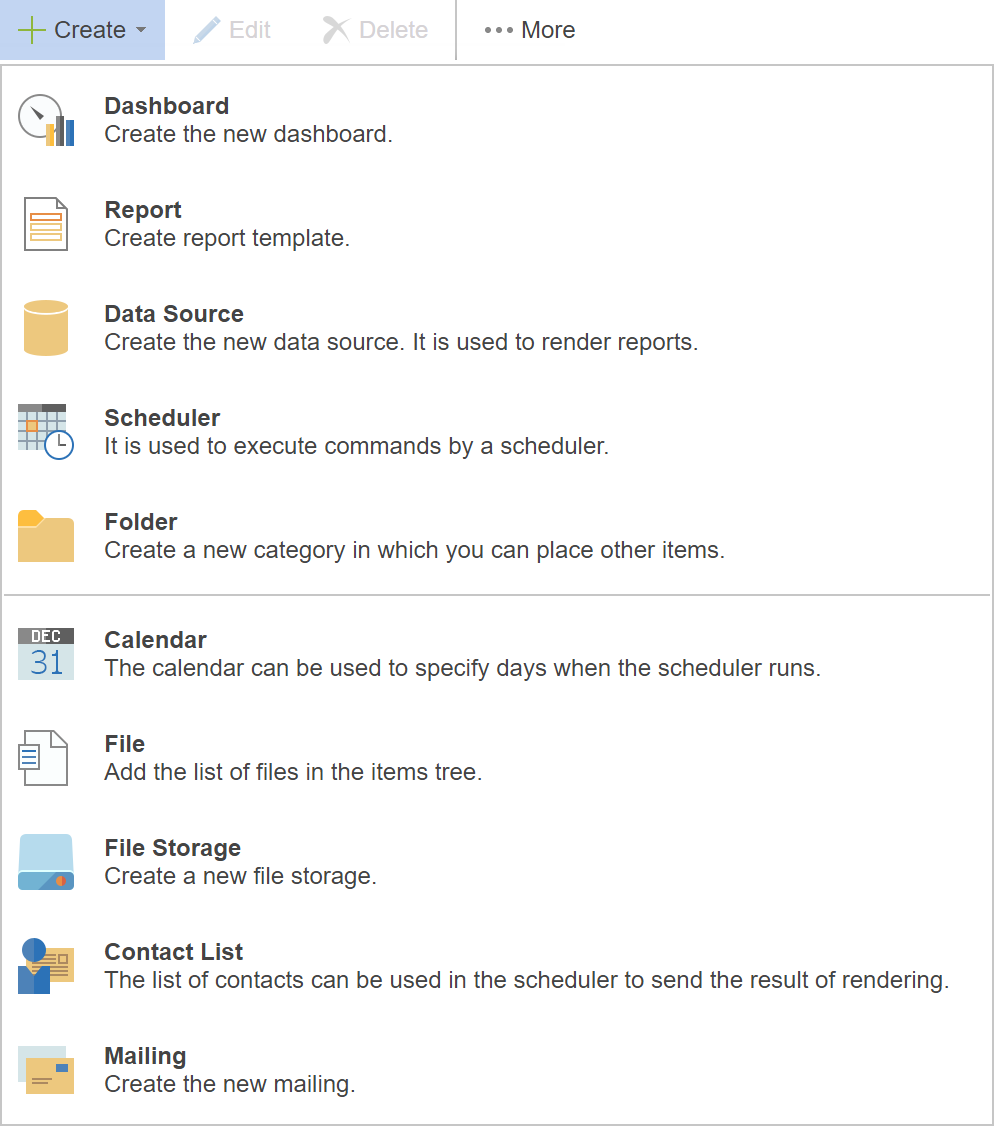
Task: Click the Mailing envelope icon
Action: click(46, 1070)
